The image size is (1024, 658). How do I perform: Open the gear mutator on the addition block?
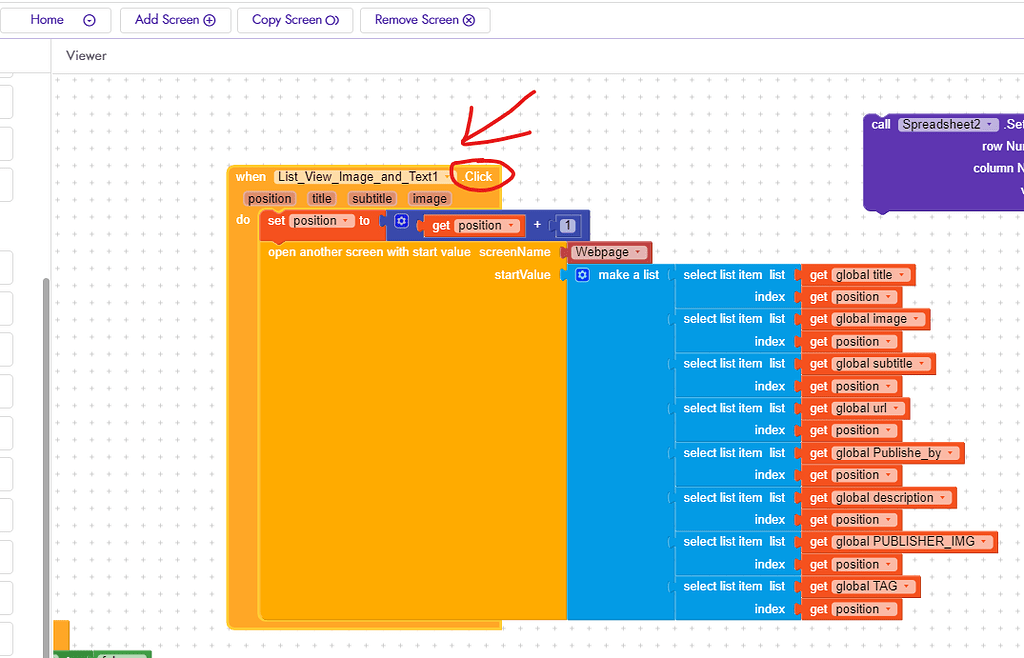pos(403,221)
